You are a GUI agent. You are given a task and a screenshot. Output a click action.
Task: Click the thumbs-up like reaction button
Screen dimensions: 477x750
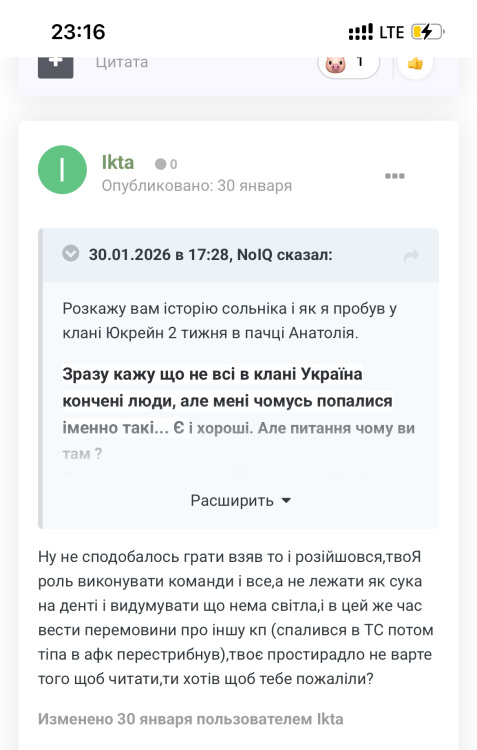[x=415, y=63]
